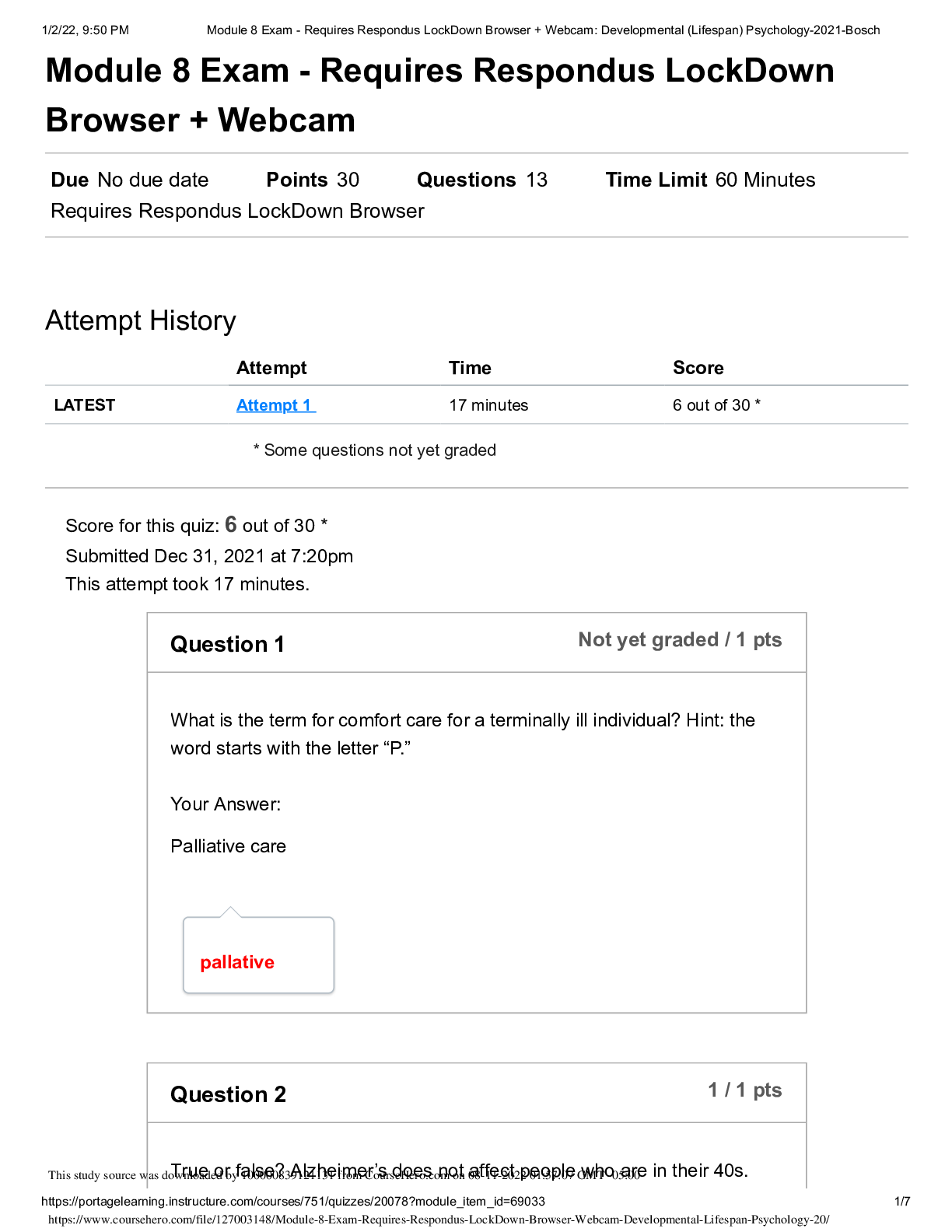Screen dimensions: 952x1232
Task: Click the '1 / 1 pts' score label
Action: pyautogui.click(x=744, y=1090)
